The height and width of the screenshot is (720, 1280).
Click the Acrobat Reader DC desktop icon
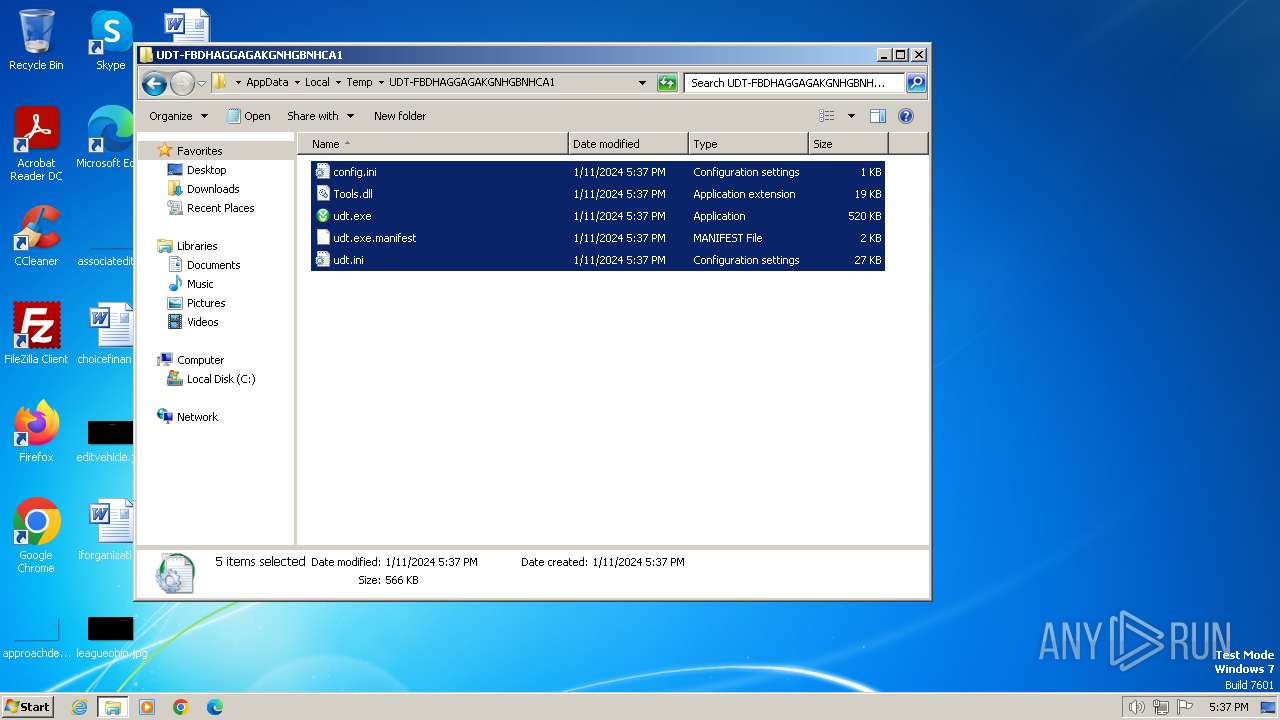tap(36, 144)
